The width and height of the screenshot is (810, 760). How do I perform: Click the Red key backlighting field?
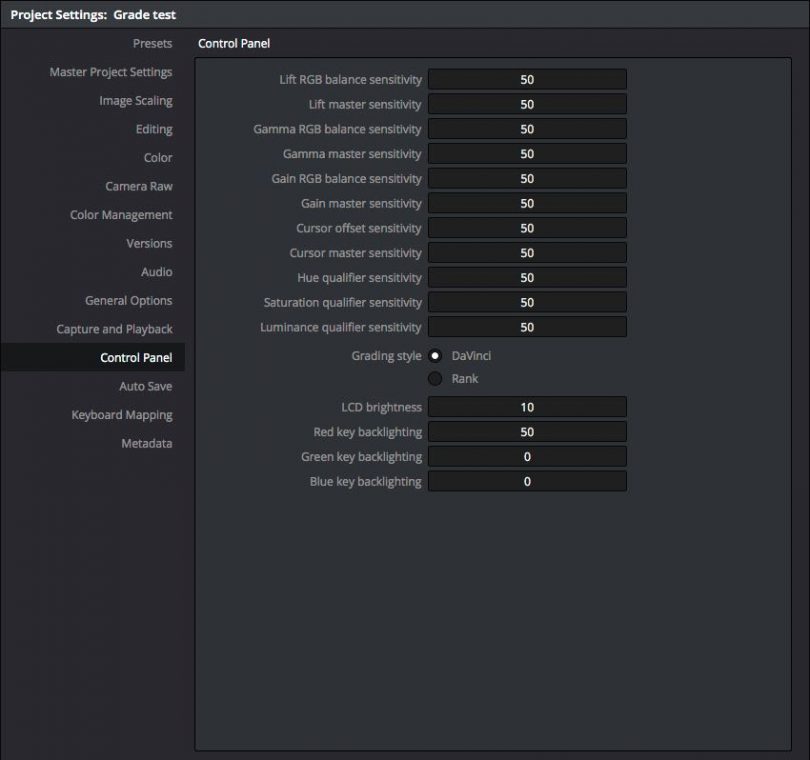click(x=527, y=432)
